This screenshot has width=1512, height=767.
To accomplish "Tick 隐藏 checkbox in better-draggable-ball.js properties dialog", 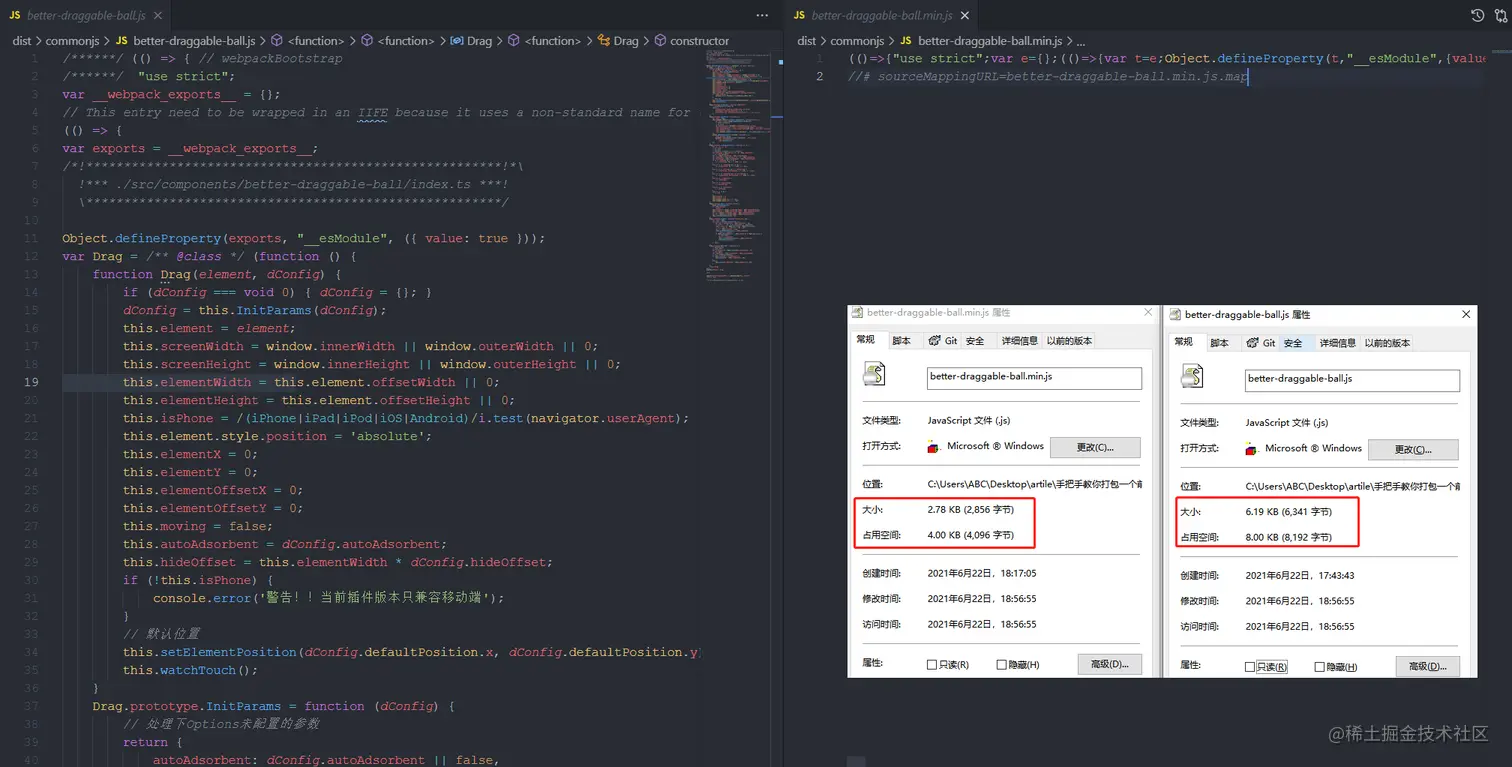I will 1320,667.
